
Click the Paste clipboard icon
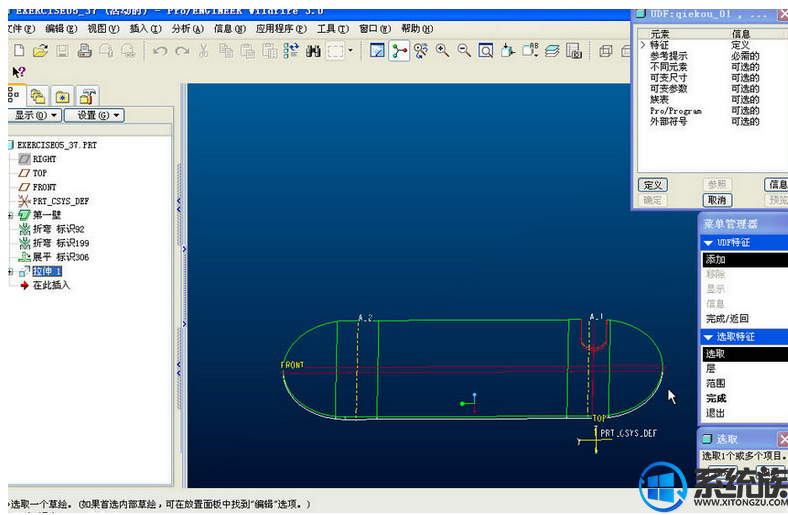tap(247, 51)
